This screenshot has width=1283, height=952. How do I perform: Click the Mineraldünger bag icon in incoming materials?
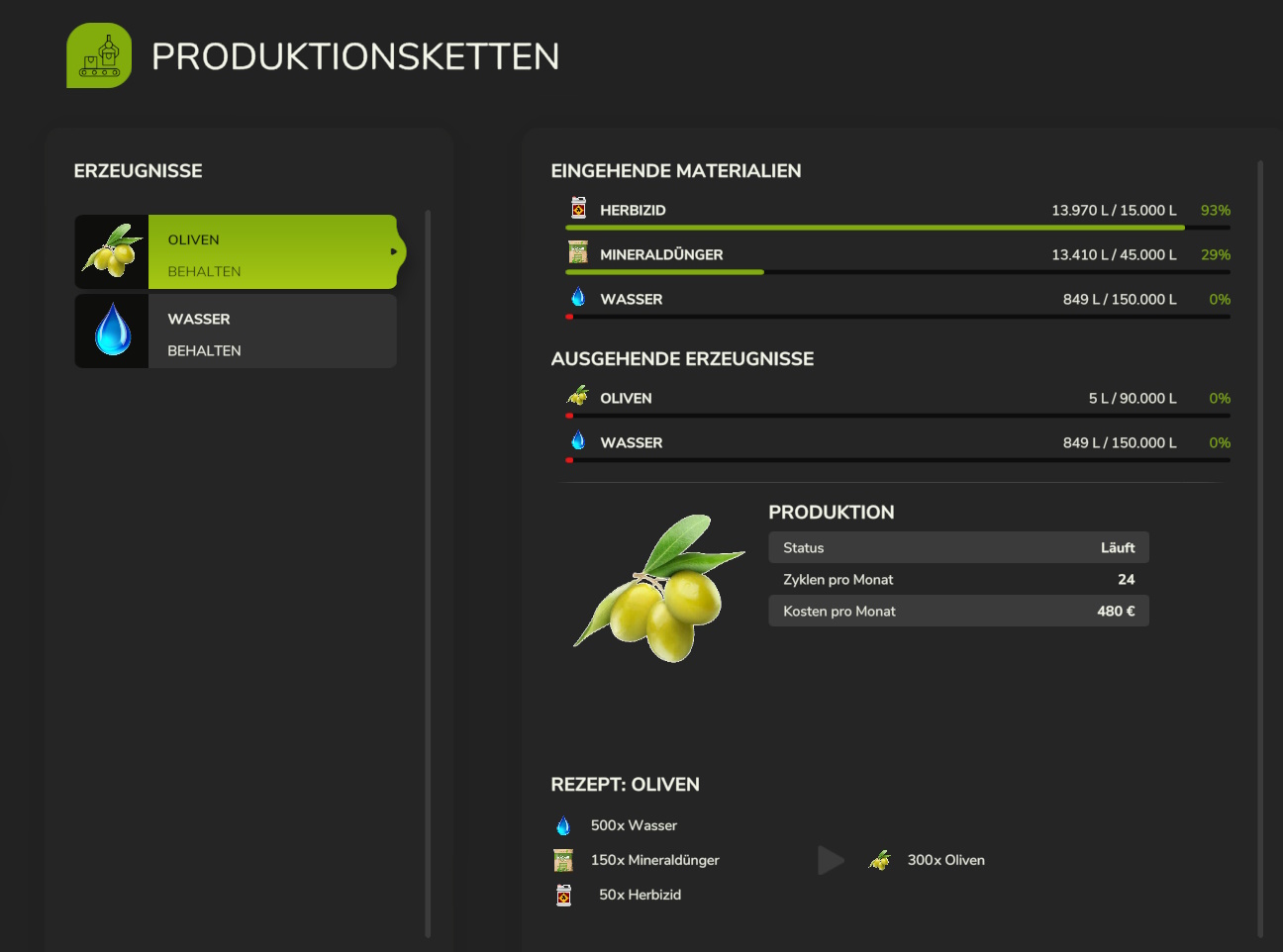pyautogui.click(x=578, y=252)
